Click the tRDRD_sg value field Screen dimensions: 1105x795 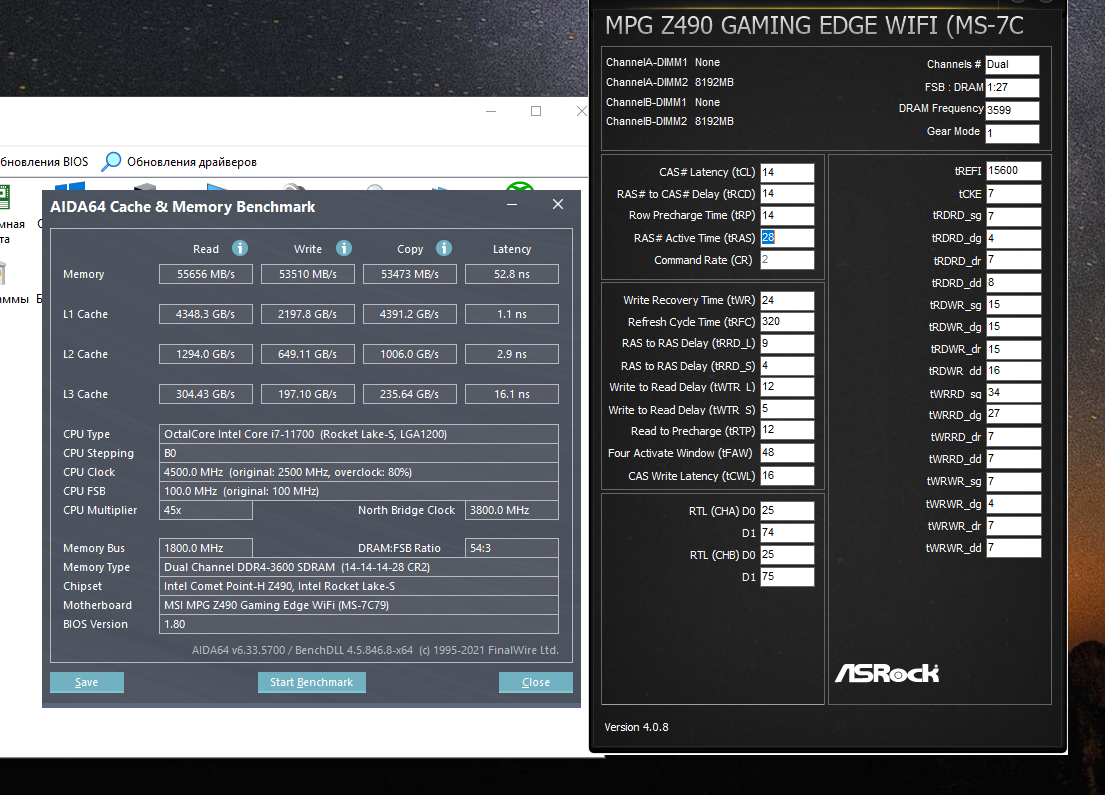(x=1013, y=216)
